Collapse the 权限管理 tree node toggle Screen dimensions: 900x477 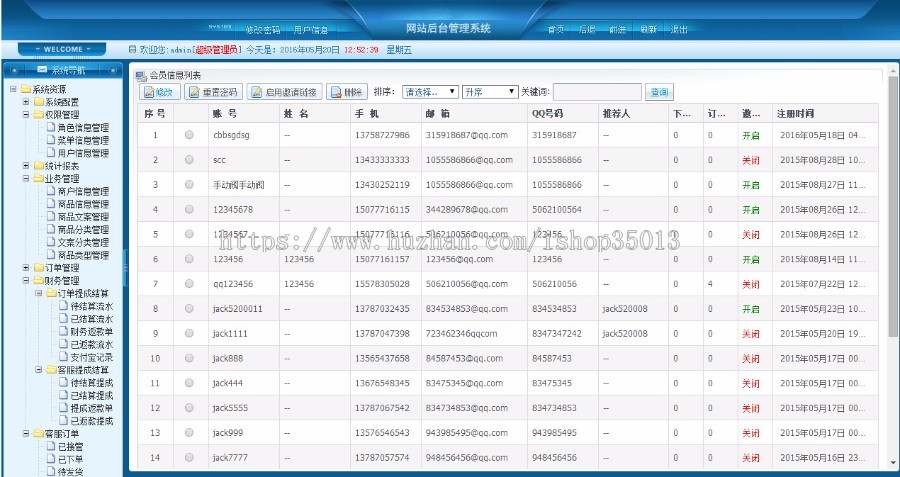26,114
